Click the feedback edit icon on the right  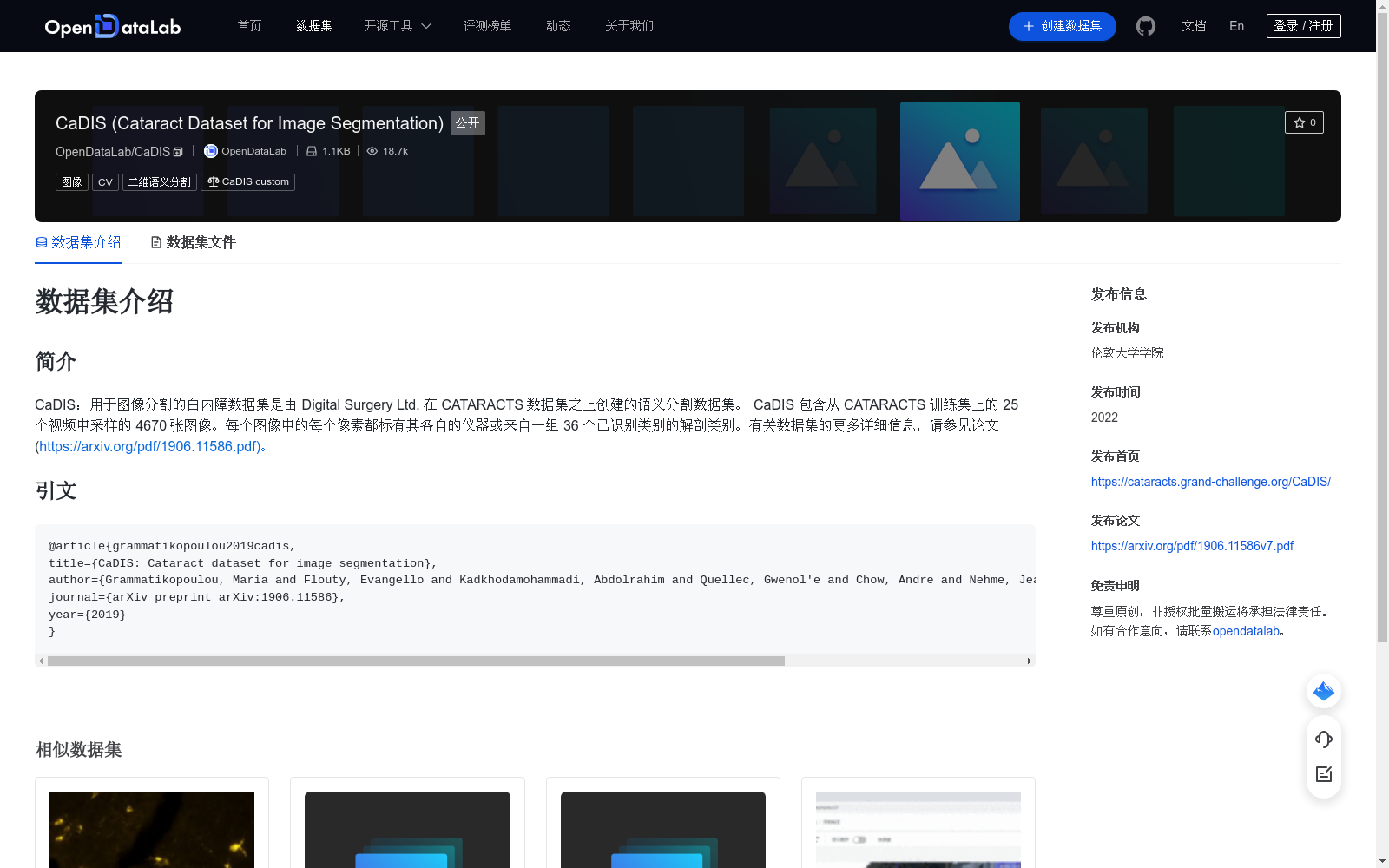pos(1323,773)
